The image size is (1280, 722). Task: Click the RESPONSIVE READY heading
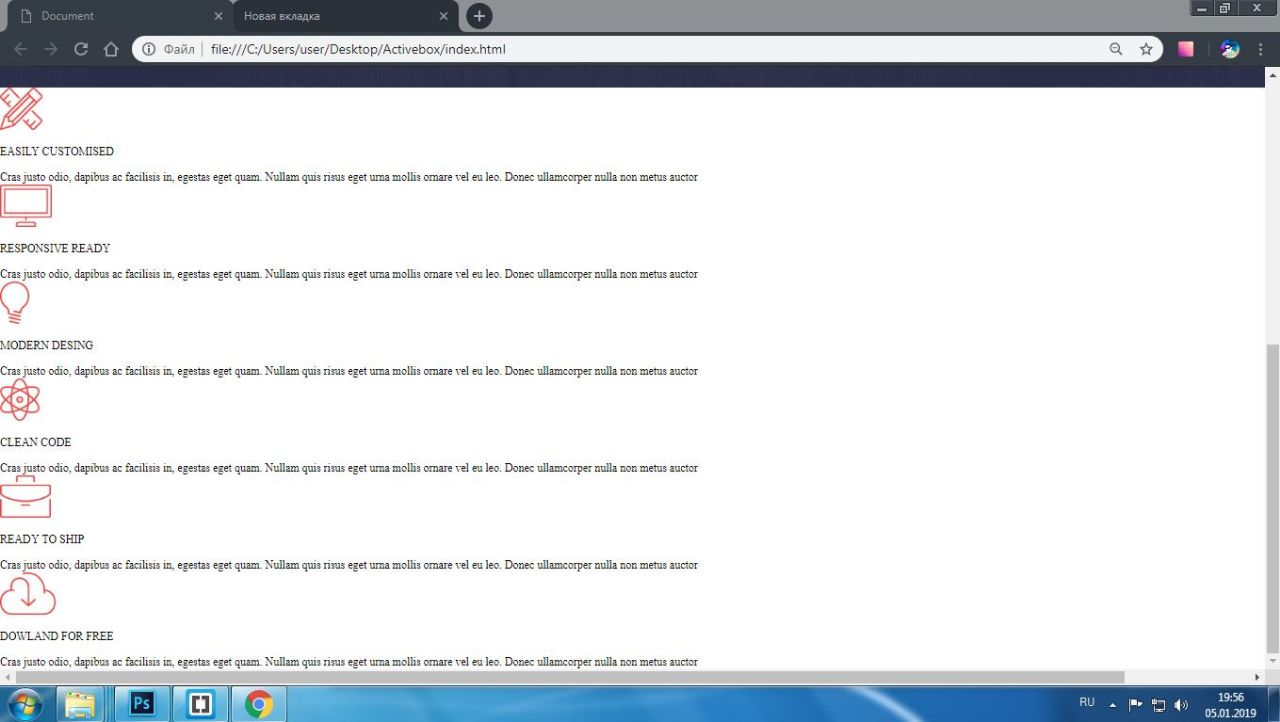pyautogui.click(x=55, y=249)
